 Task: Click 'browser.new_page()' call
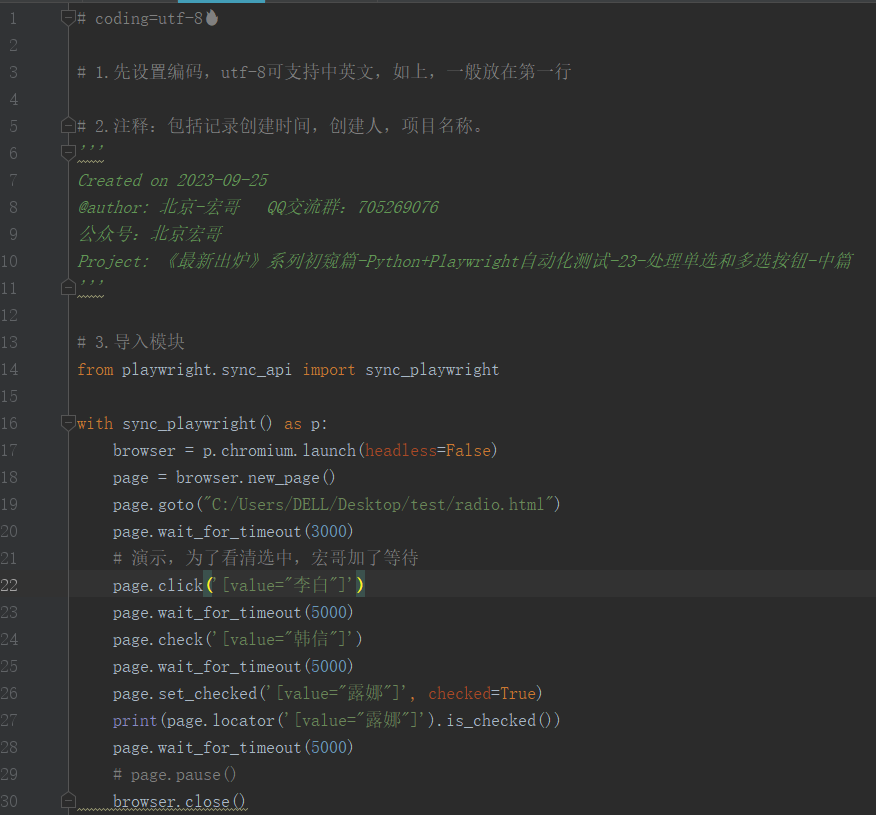coord(255,478)
